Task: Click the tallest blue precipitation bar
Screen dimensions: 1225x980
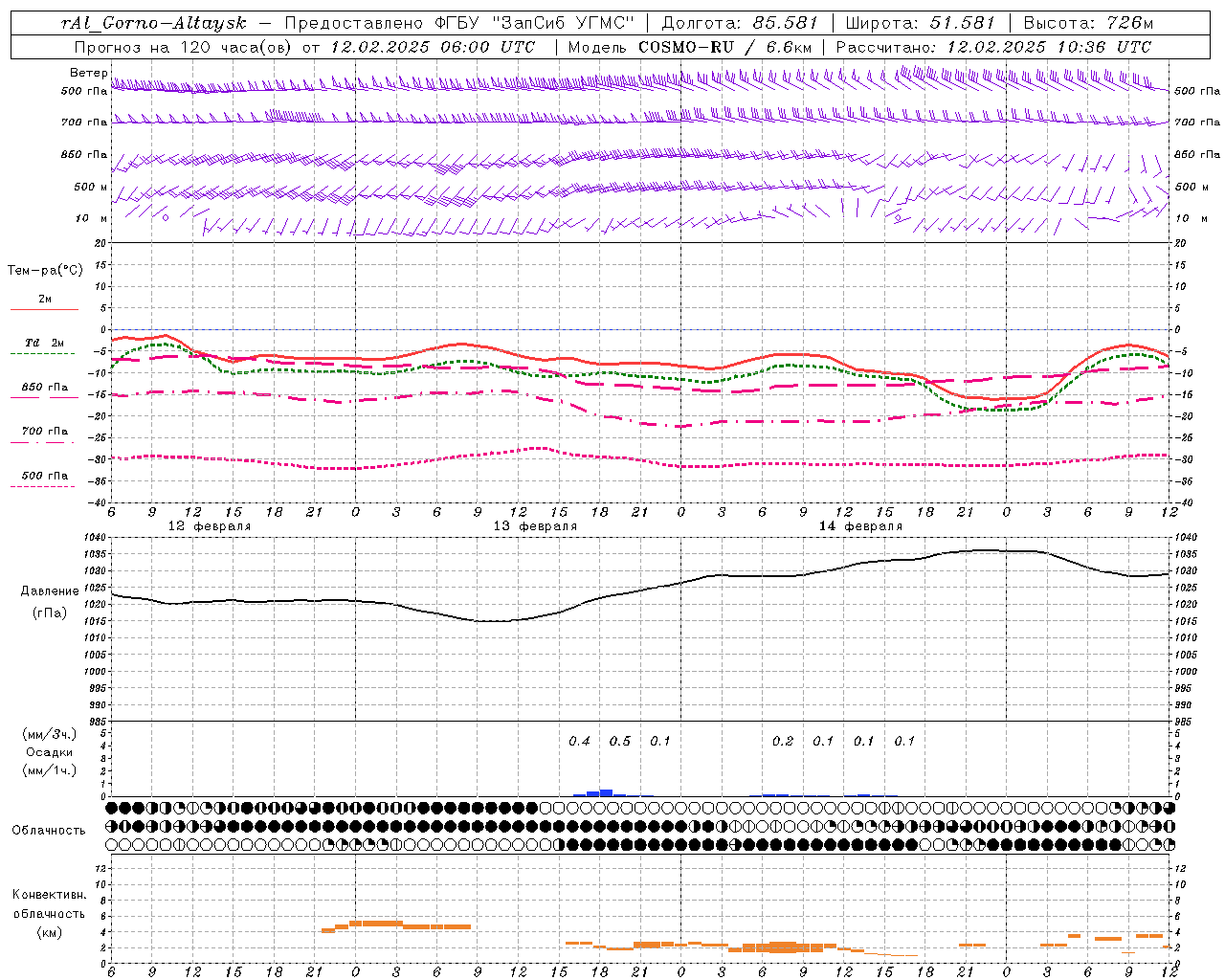Action: click(606, 793)
